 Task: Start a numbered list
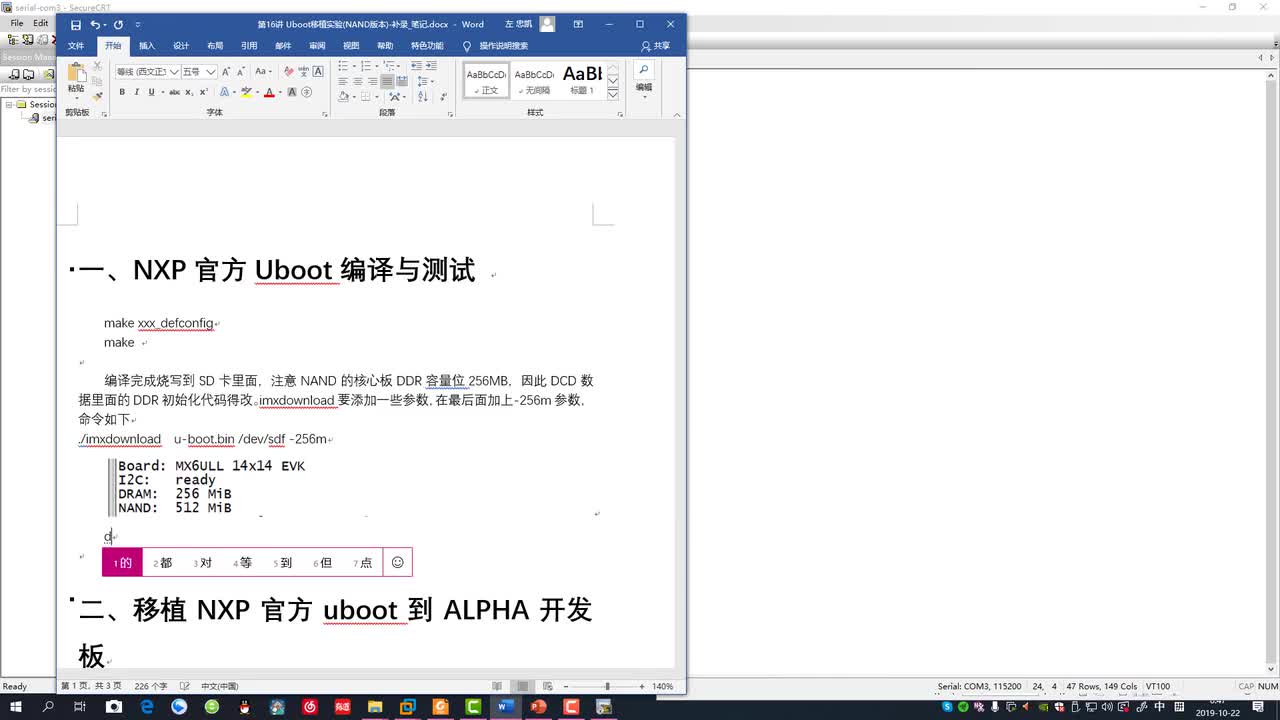366,66
